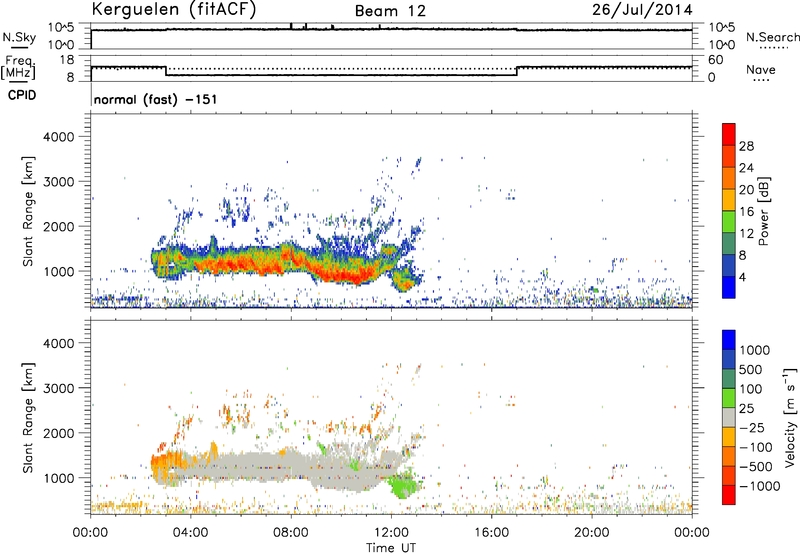800x554 pixels.
Task: Click the 'CPID' label
Action: tap(22, 95)
